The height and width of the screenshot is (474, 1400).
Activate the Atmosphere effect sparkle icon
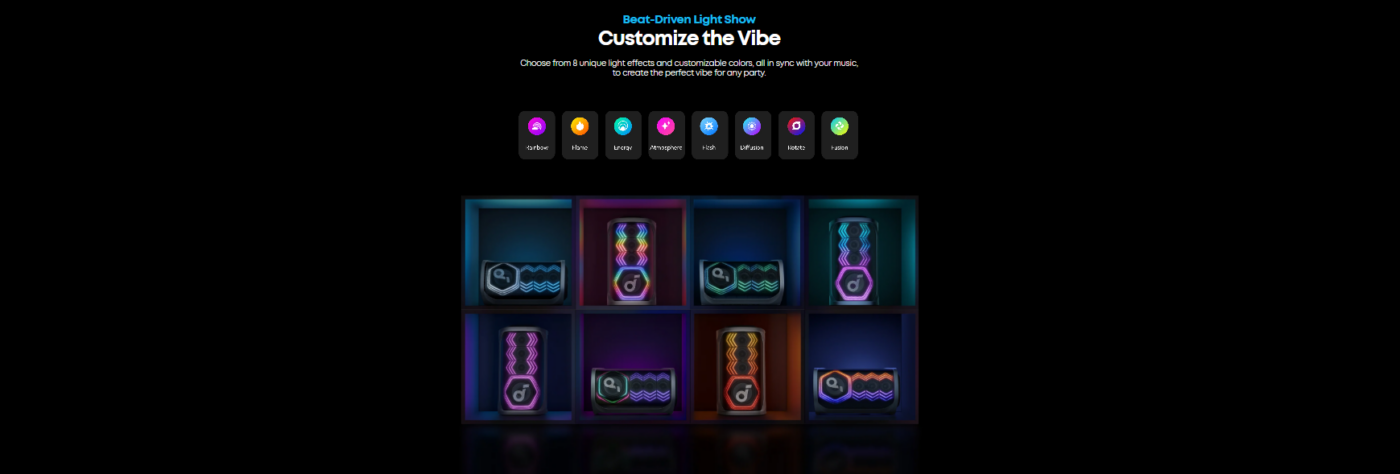tap(666, 126)
